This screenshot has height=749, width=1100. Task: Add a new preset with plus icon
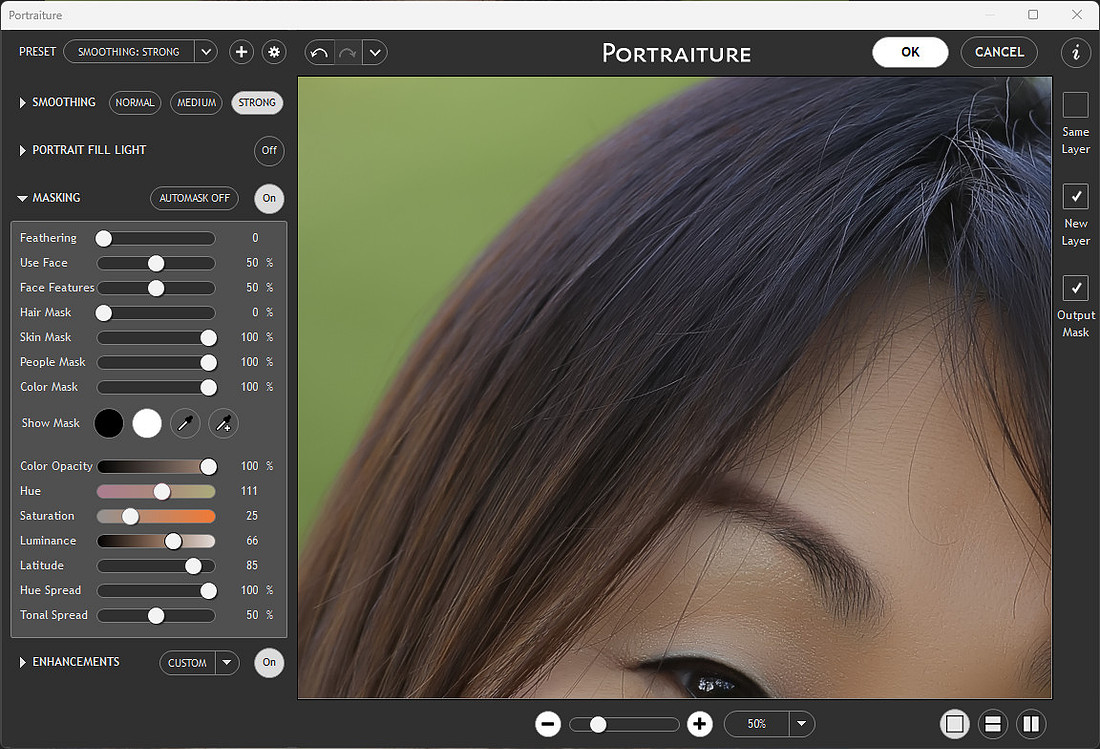[x=241, y=52]
